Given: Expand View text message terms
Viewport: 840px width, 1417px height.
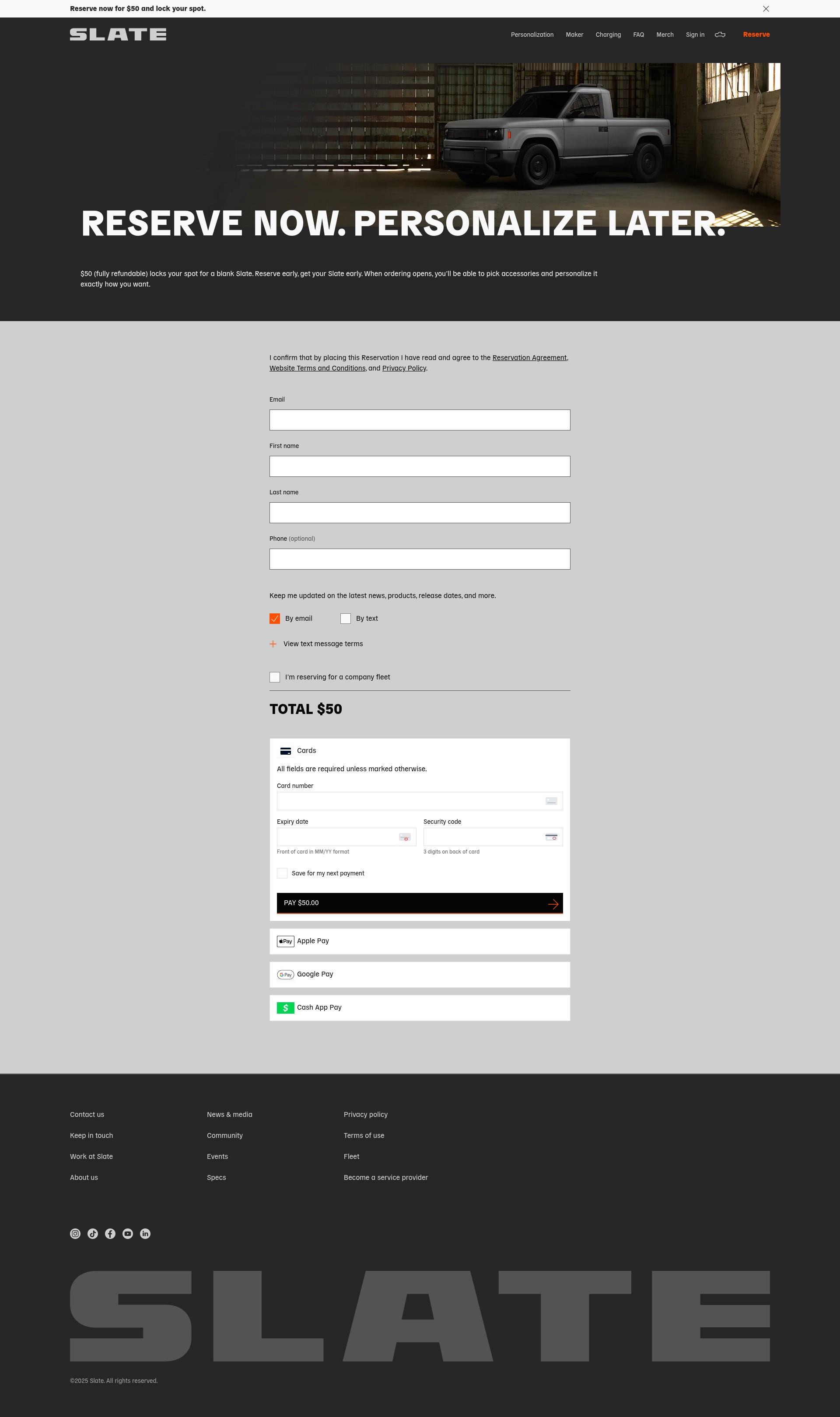Looking at the screenshot, I should [316, 644].
